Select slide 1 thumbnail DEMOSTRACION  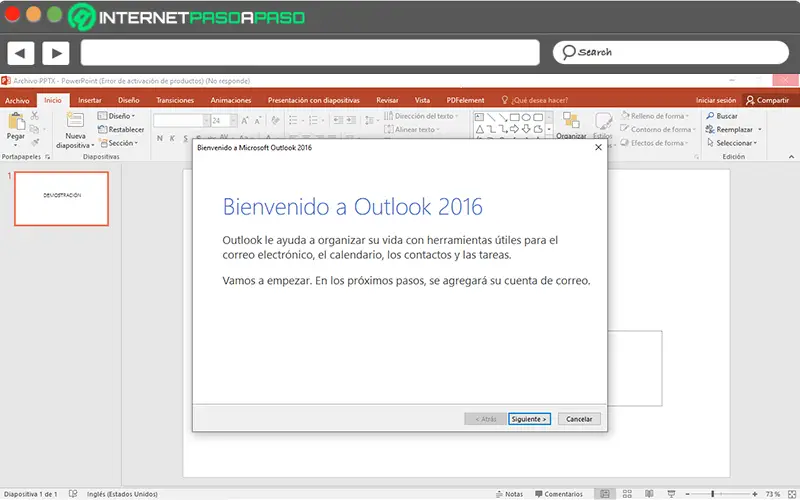[62, 198]
